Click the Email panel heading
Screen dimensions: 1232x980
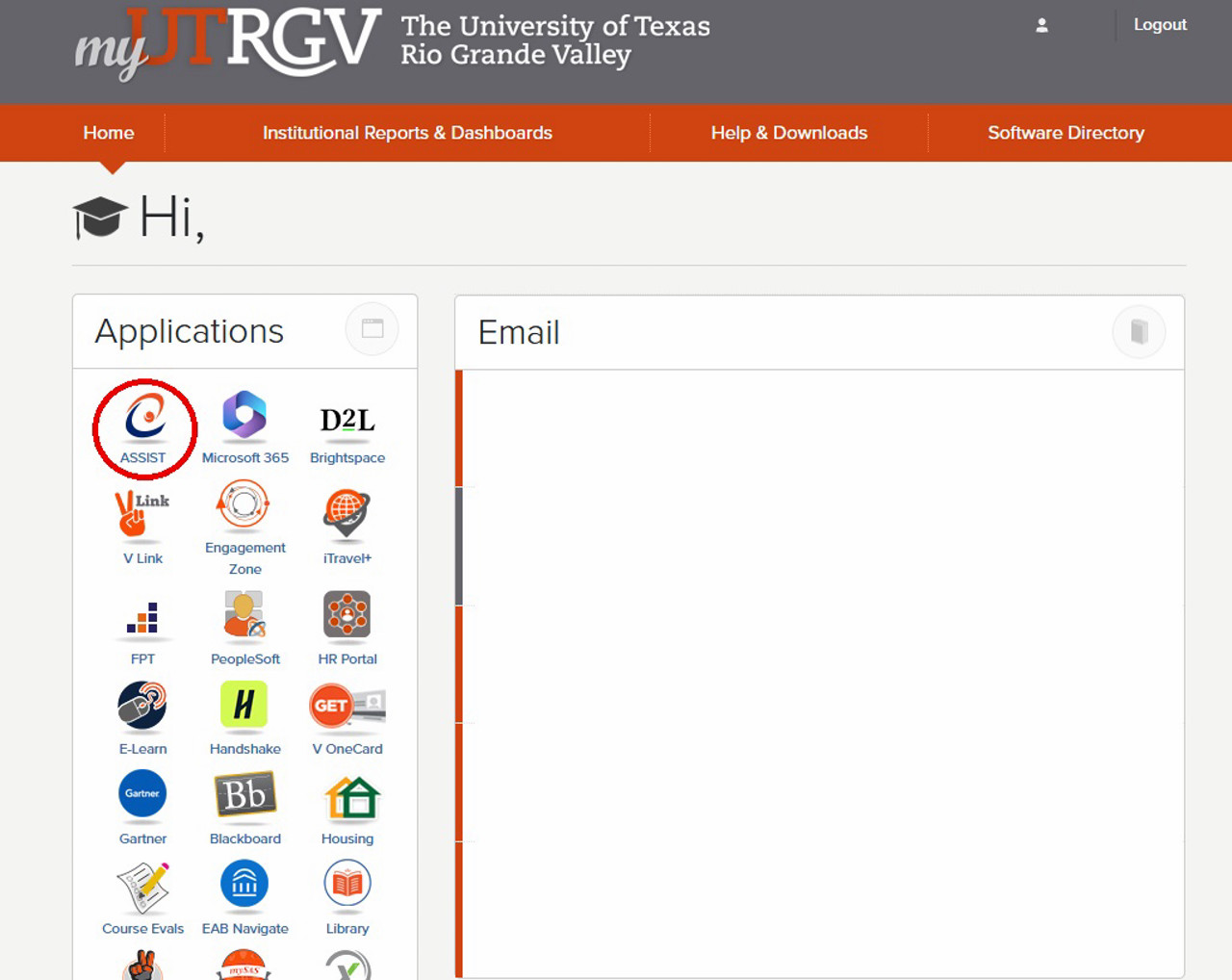519,332
